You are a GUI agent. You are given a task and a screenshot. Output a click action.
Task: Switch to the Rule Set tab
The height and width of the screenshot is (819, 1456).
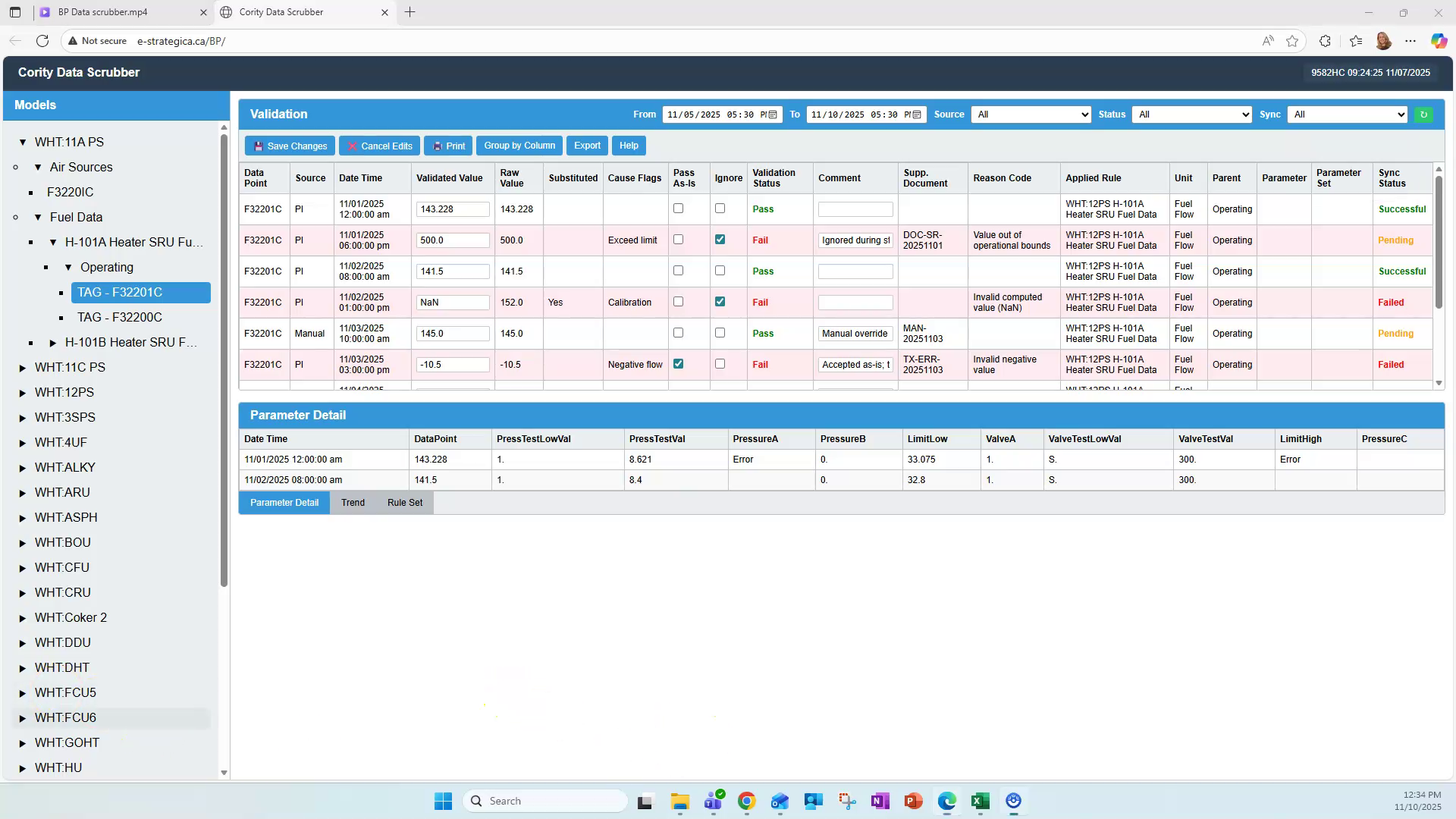pos(404,502)
